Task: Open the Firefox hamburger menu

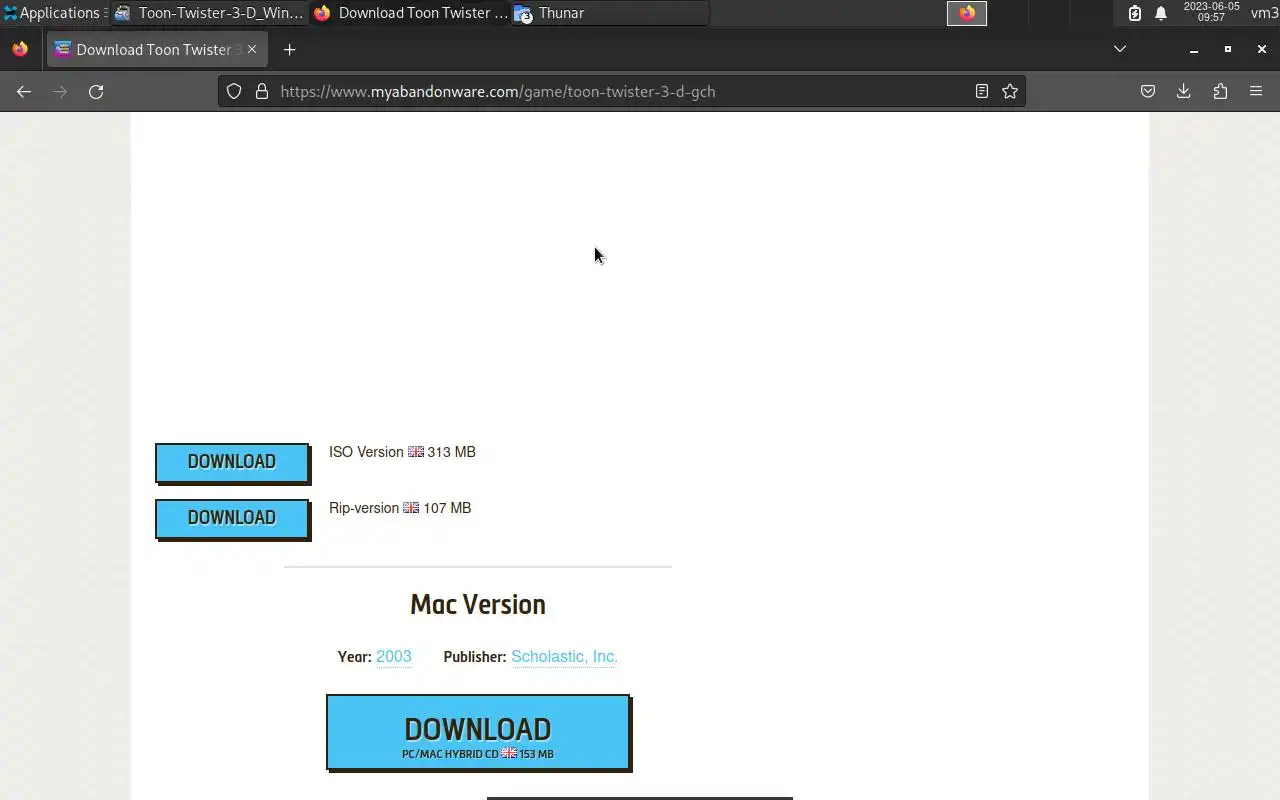Action: click(x=1256, y=91)
